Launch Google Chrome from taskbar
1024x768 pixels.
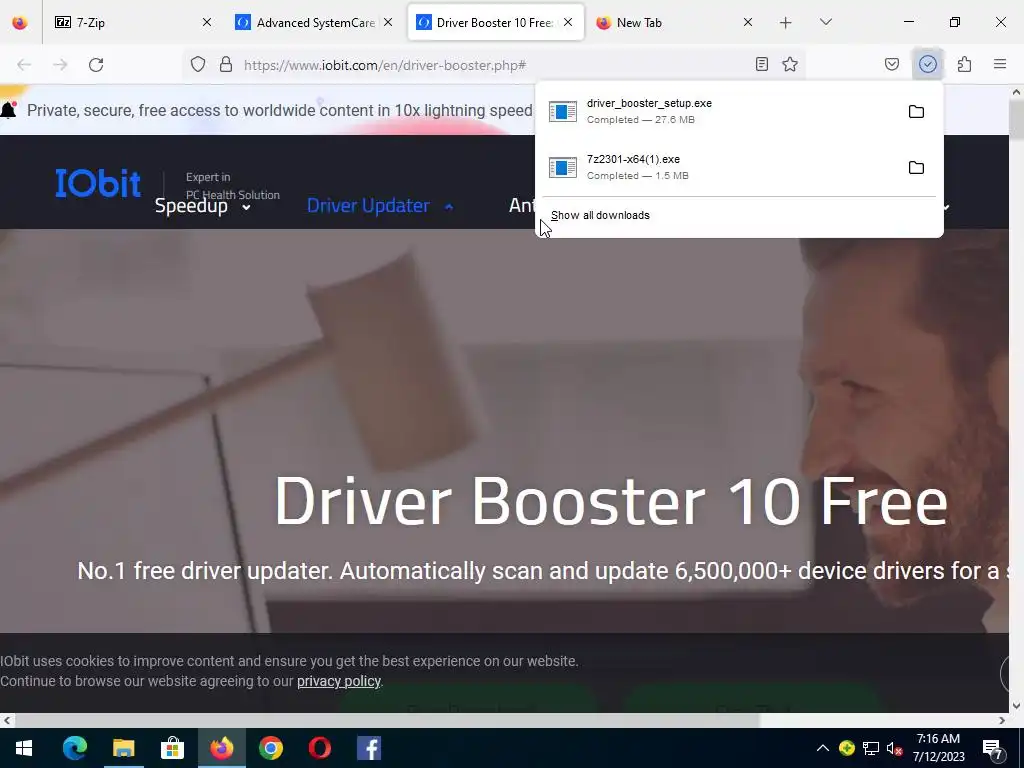[270, 748]
